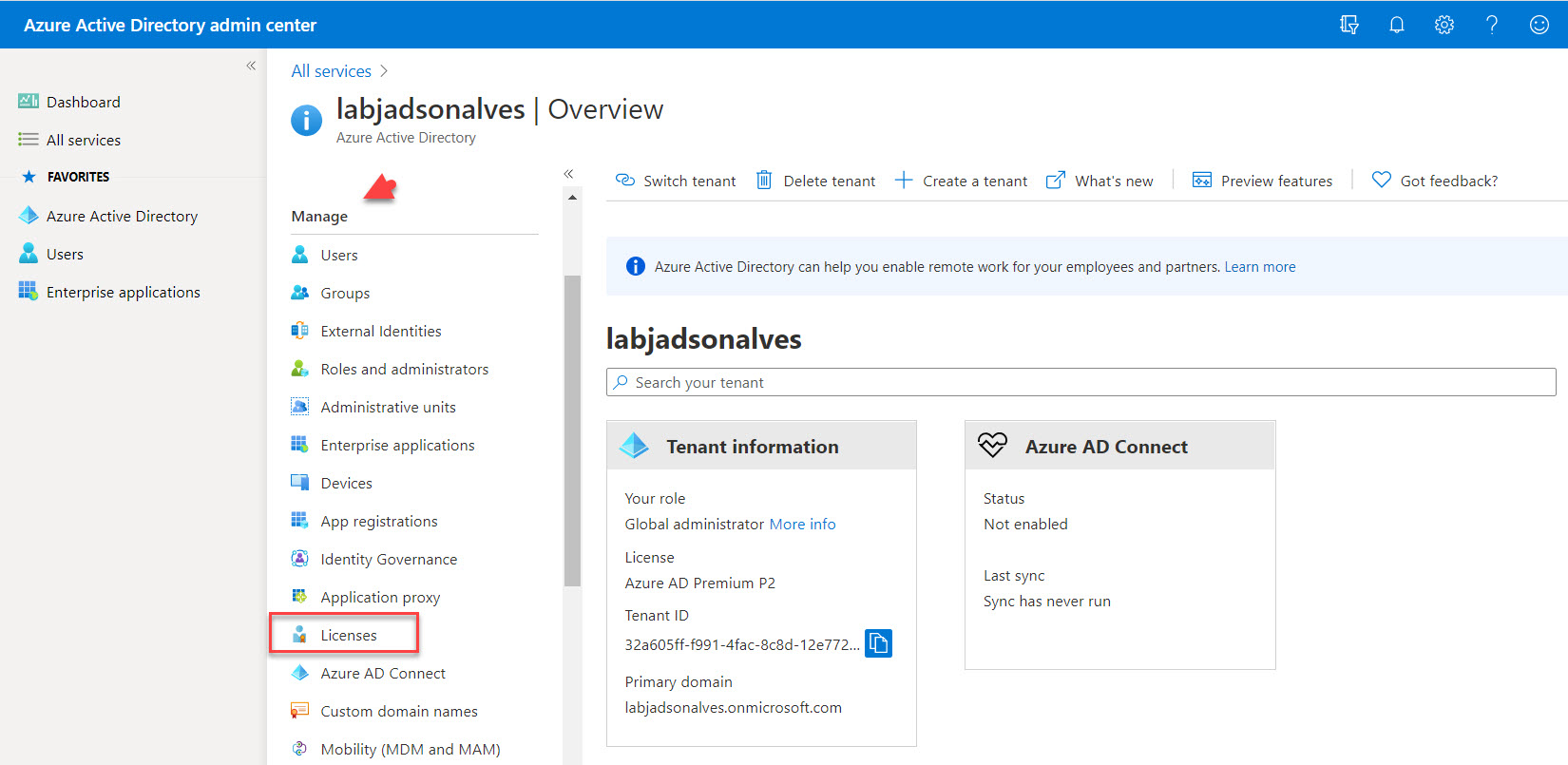The height and width of the screenshot is (765, 1568).
Task: Select Groups in the Manage menu
Action: (x=345, y=293)
